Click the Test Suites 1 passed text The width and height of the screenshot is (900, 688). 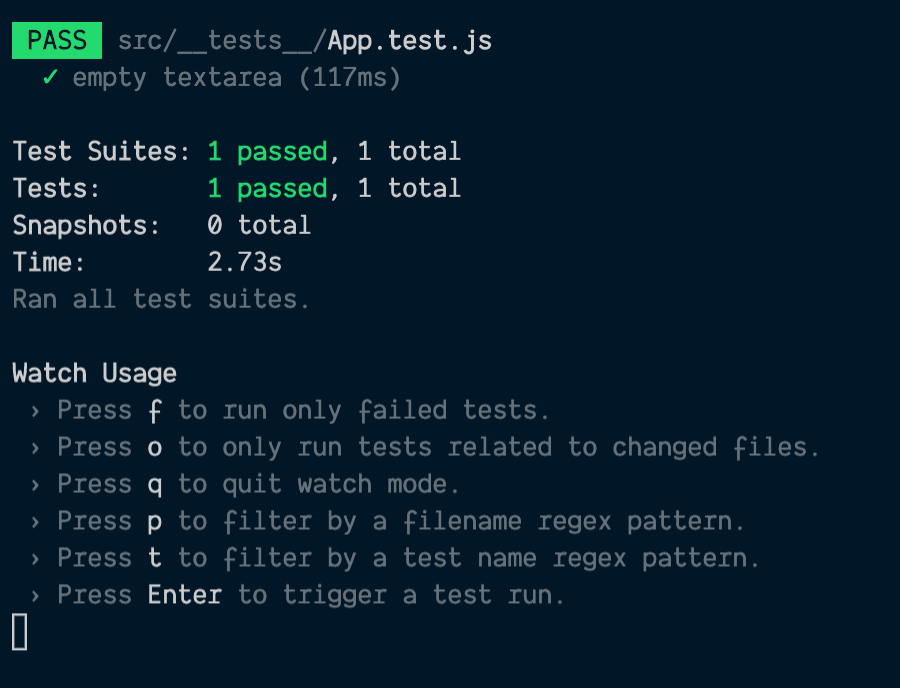click(267, 152)
